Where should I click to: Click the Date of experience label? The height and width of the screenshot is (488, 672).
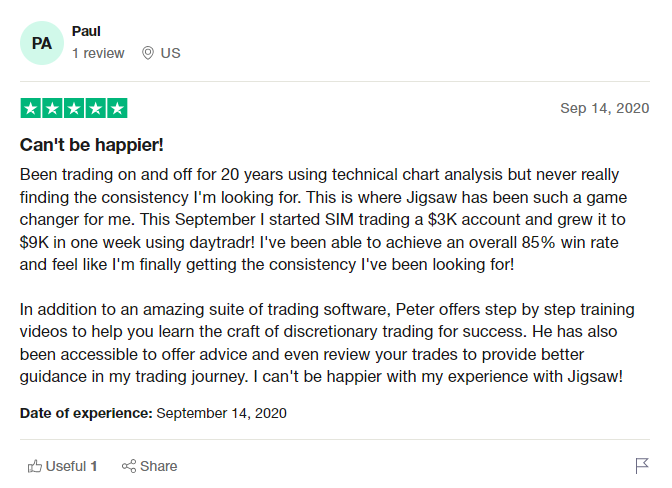[x=86, y=413]
